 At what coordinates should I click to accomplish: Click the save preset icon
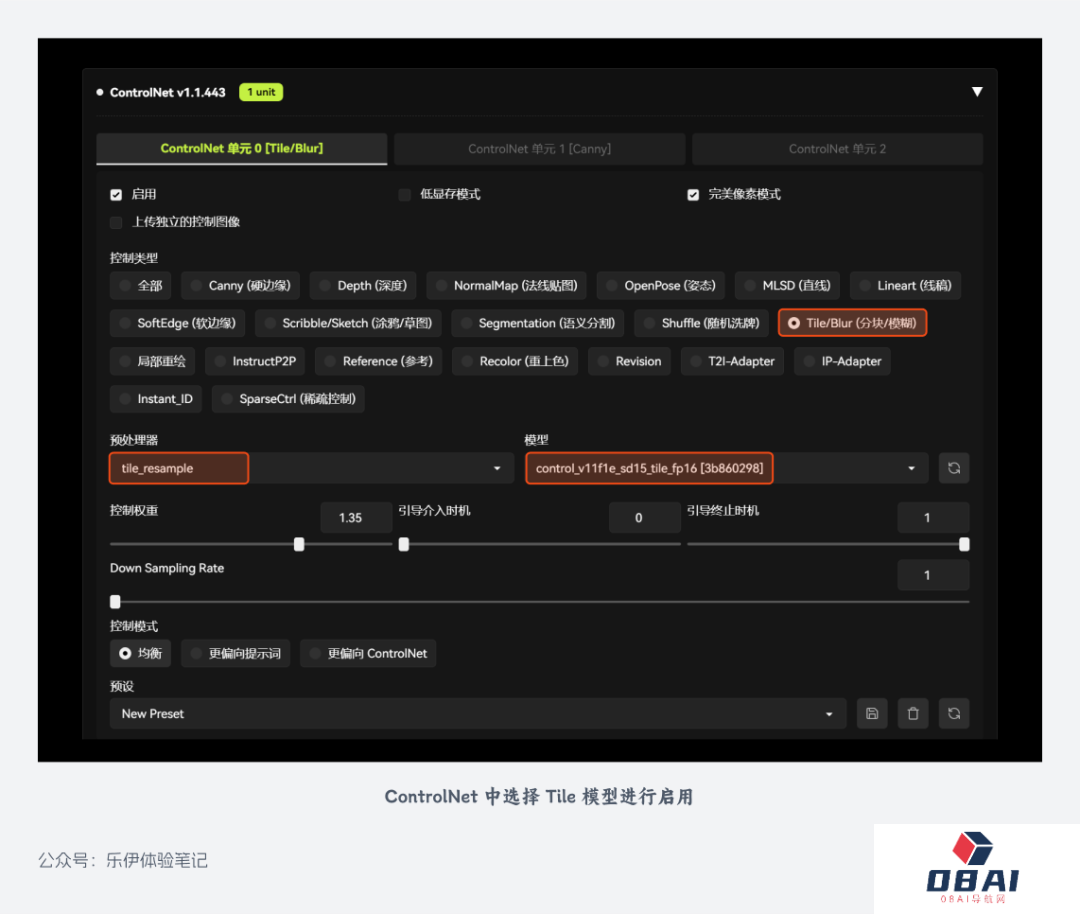click(x=871, y=714)
